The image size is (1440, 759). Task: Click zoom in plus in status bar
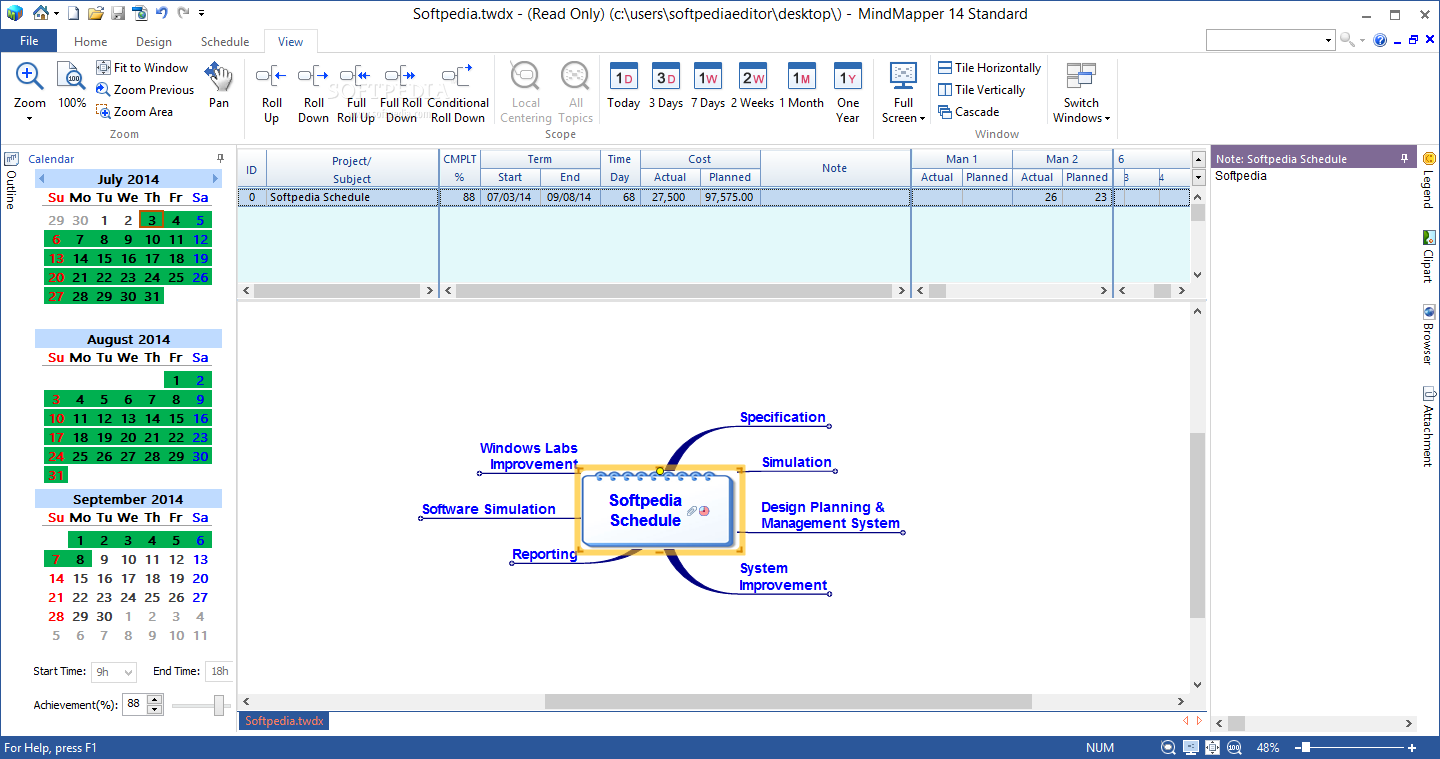[1411, 747]
